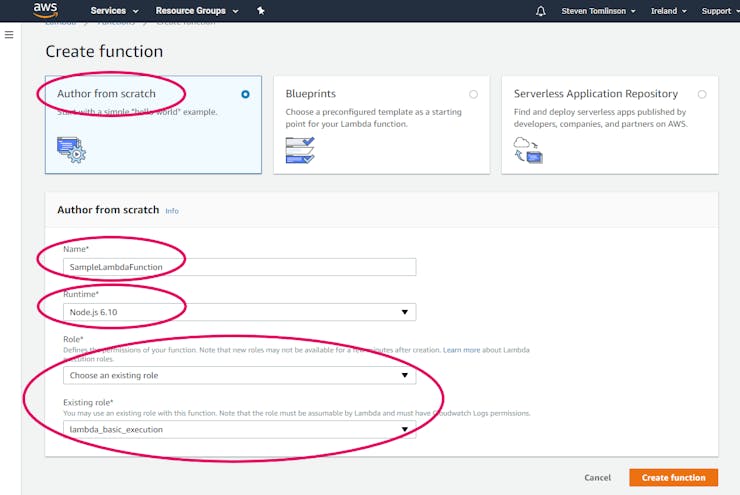
Task: Open the Steven Tomlinson account menu
Action: [x=598, y=11]
